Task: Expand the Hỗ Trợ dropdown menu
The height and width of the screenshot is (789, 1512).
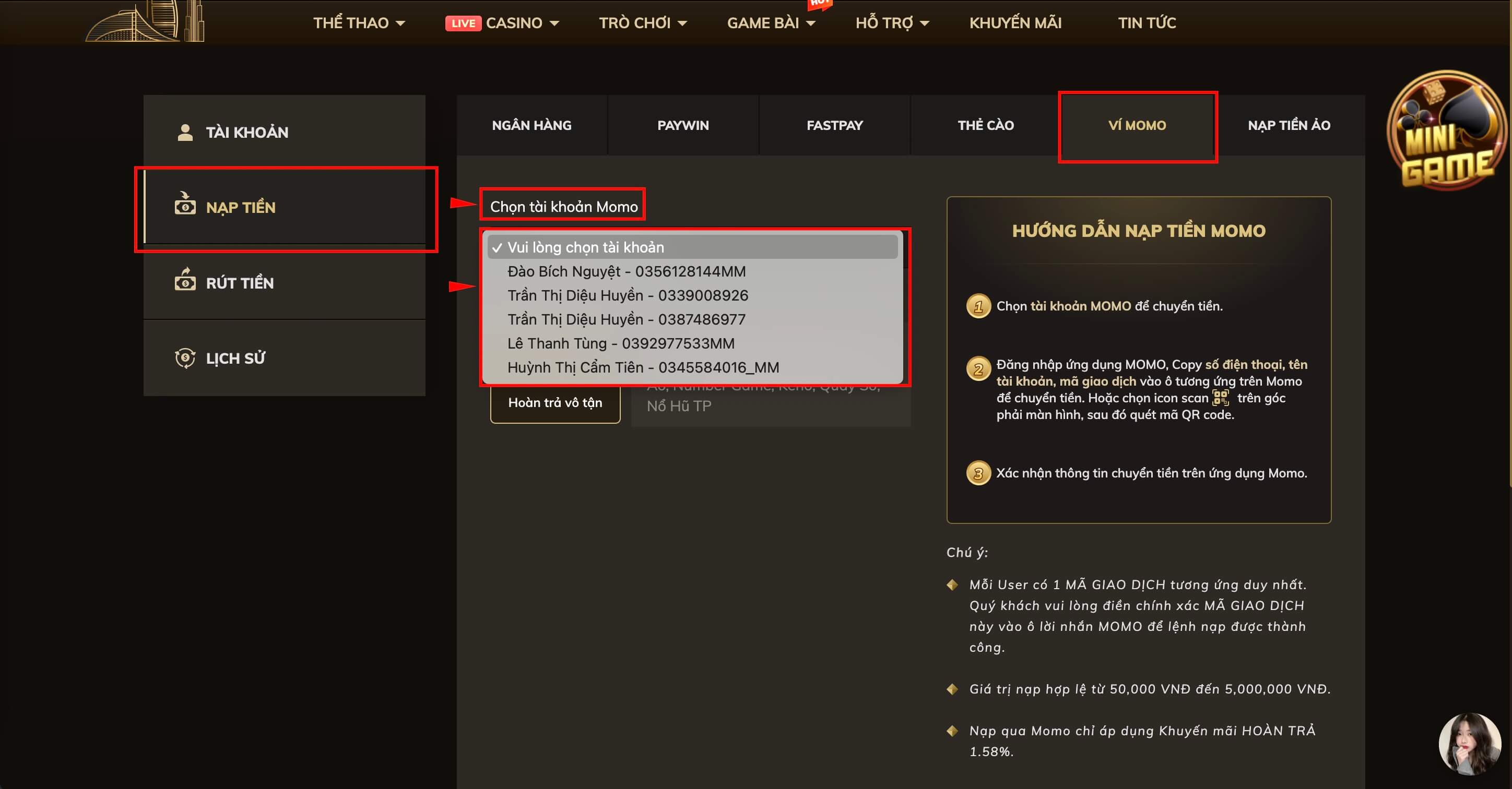Action: point(892,23)
